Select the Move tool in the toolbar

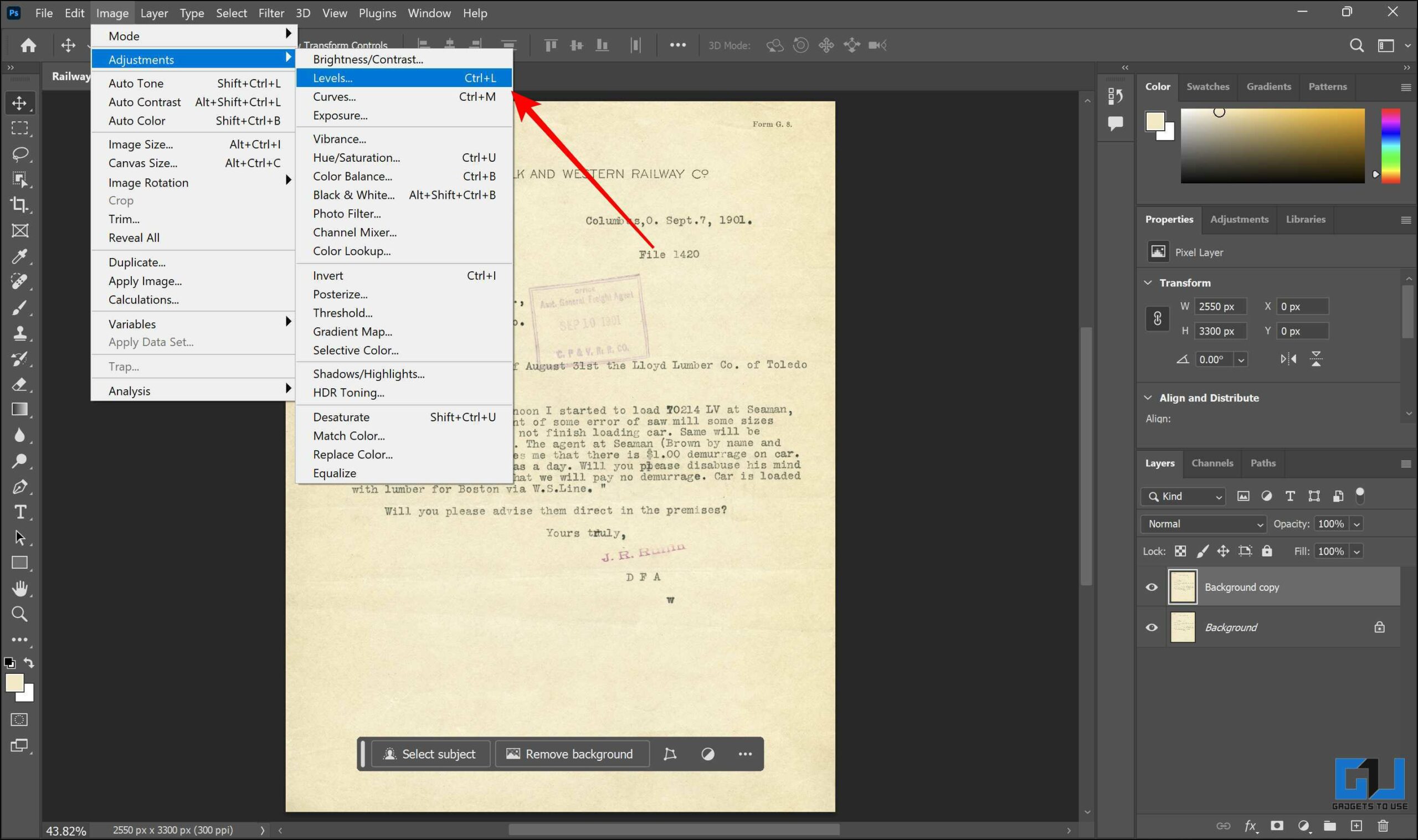click(x=20, y=103)
